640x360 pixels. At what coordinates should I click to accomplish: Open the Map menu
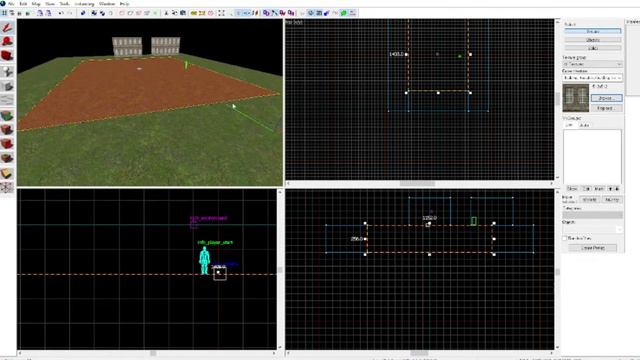36,4
